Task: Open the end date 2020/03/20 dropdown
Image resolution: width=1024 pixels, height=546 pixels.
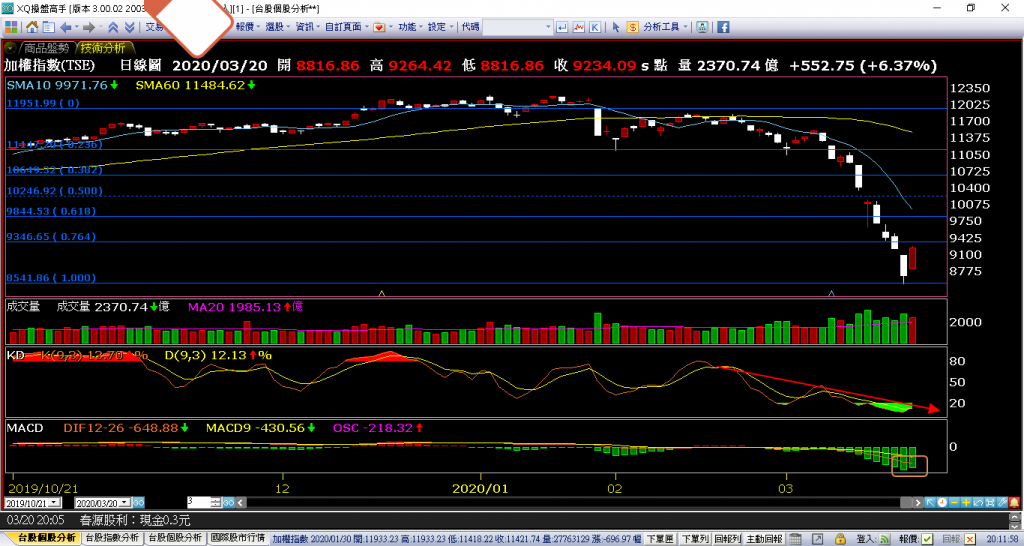Action: click(x=126, y=502)
